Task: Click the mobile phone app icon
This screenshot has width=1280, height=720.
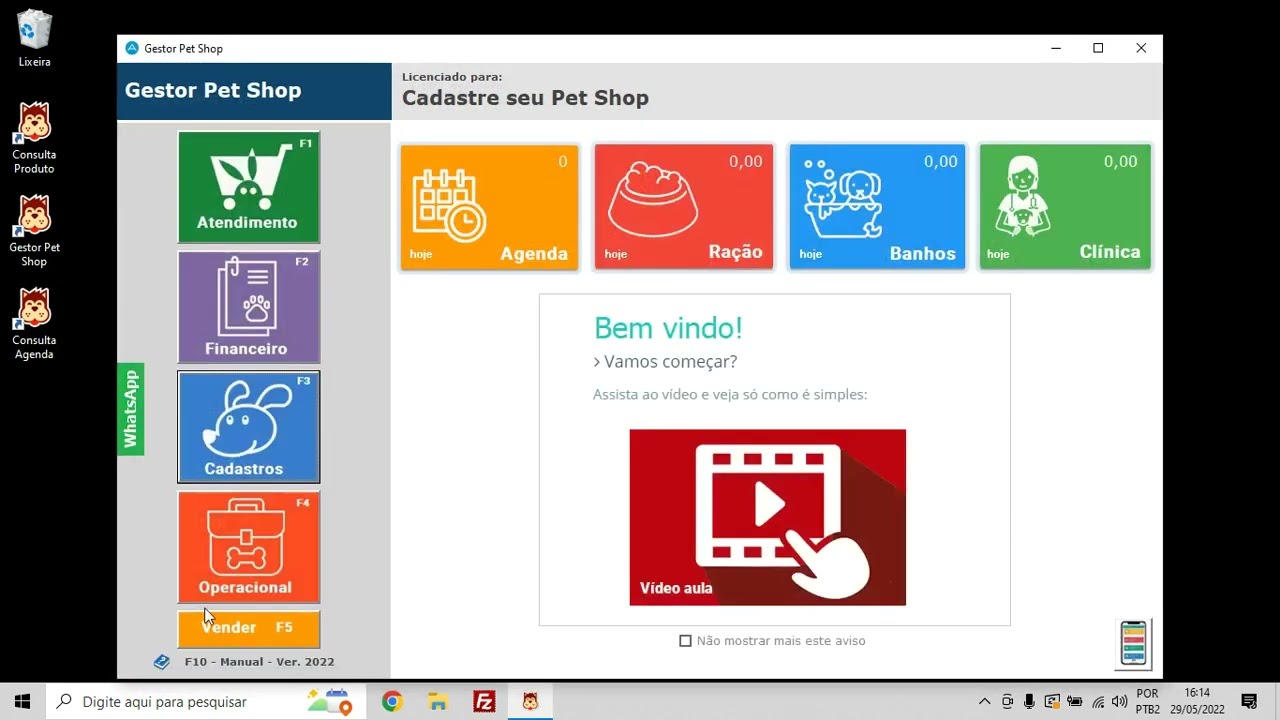Action: 1133,644
